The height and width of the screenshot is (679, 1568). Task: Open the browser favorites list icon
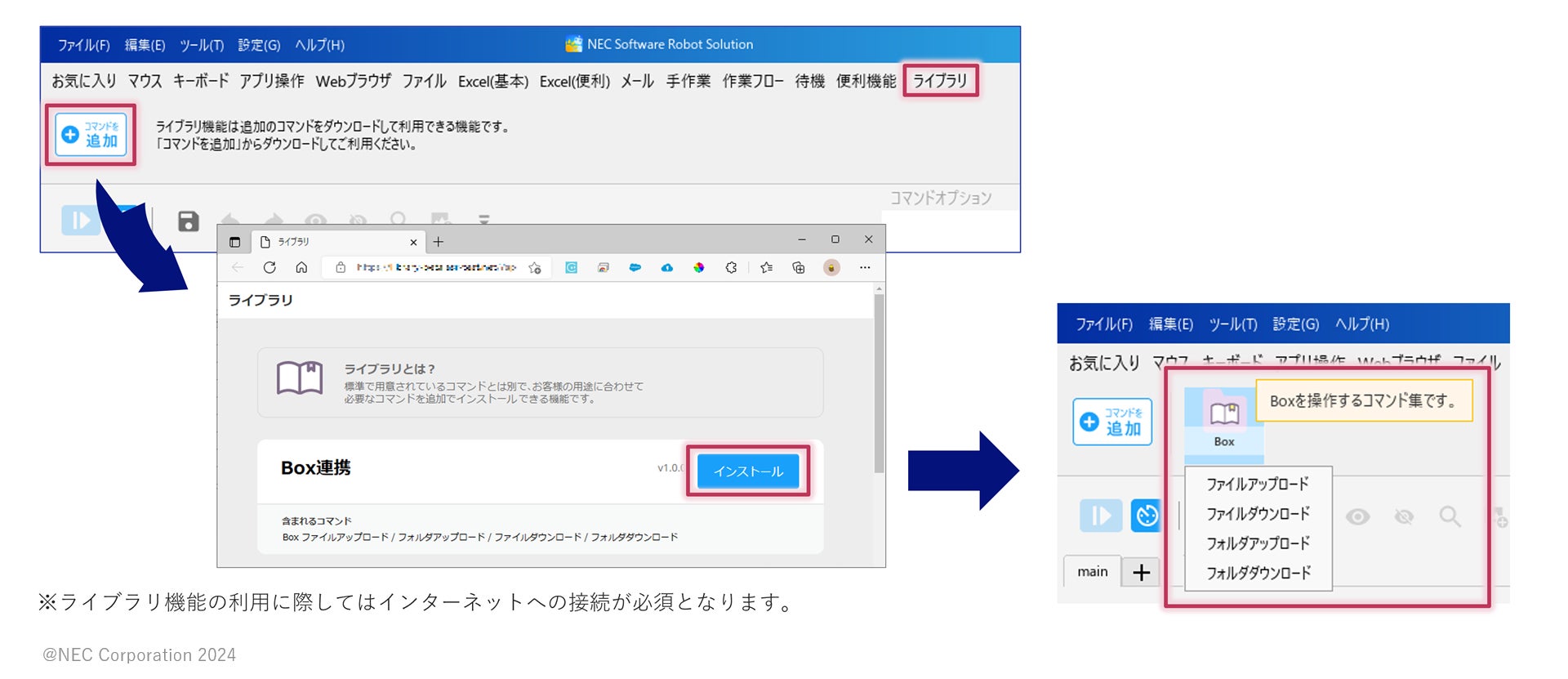tap(766, 267)
